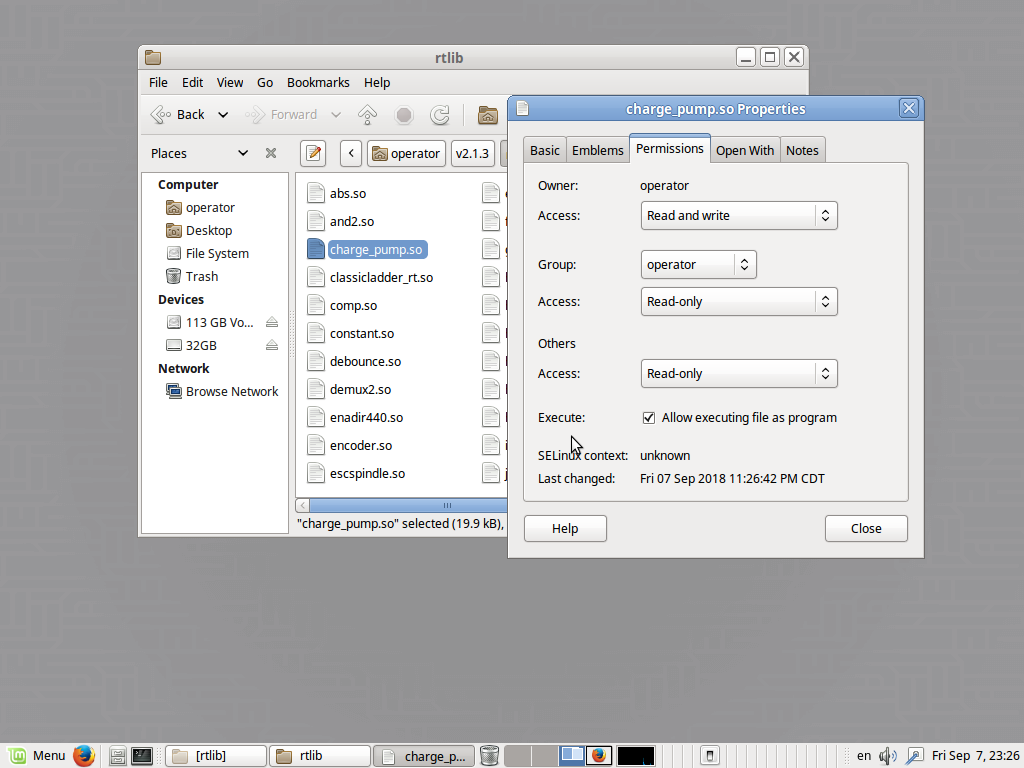Open the Back history dropdown arrow

(223, 115)
